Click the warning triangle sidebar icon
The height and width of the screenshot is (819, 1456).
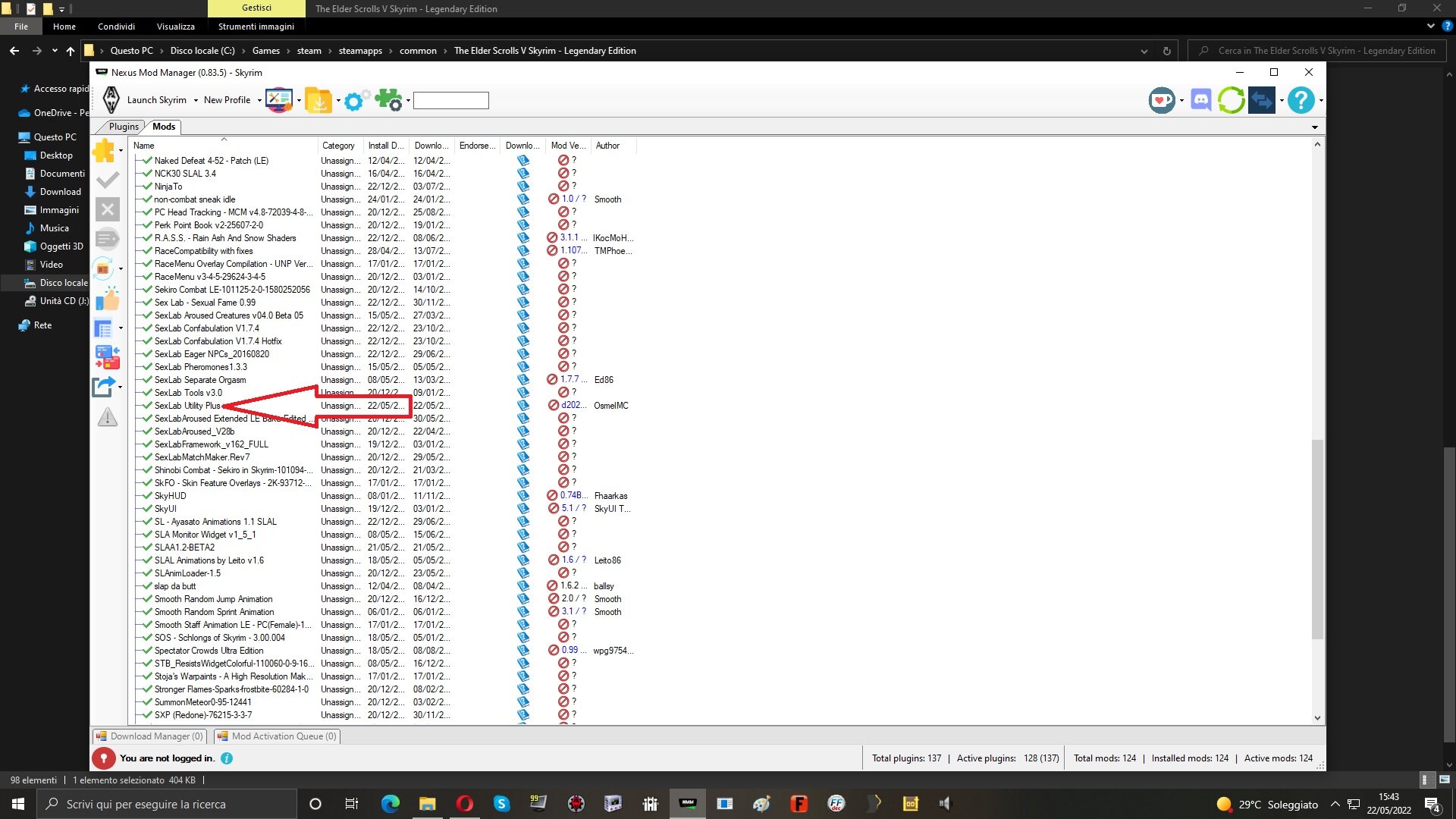(108, 417)
